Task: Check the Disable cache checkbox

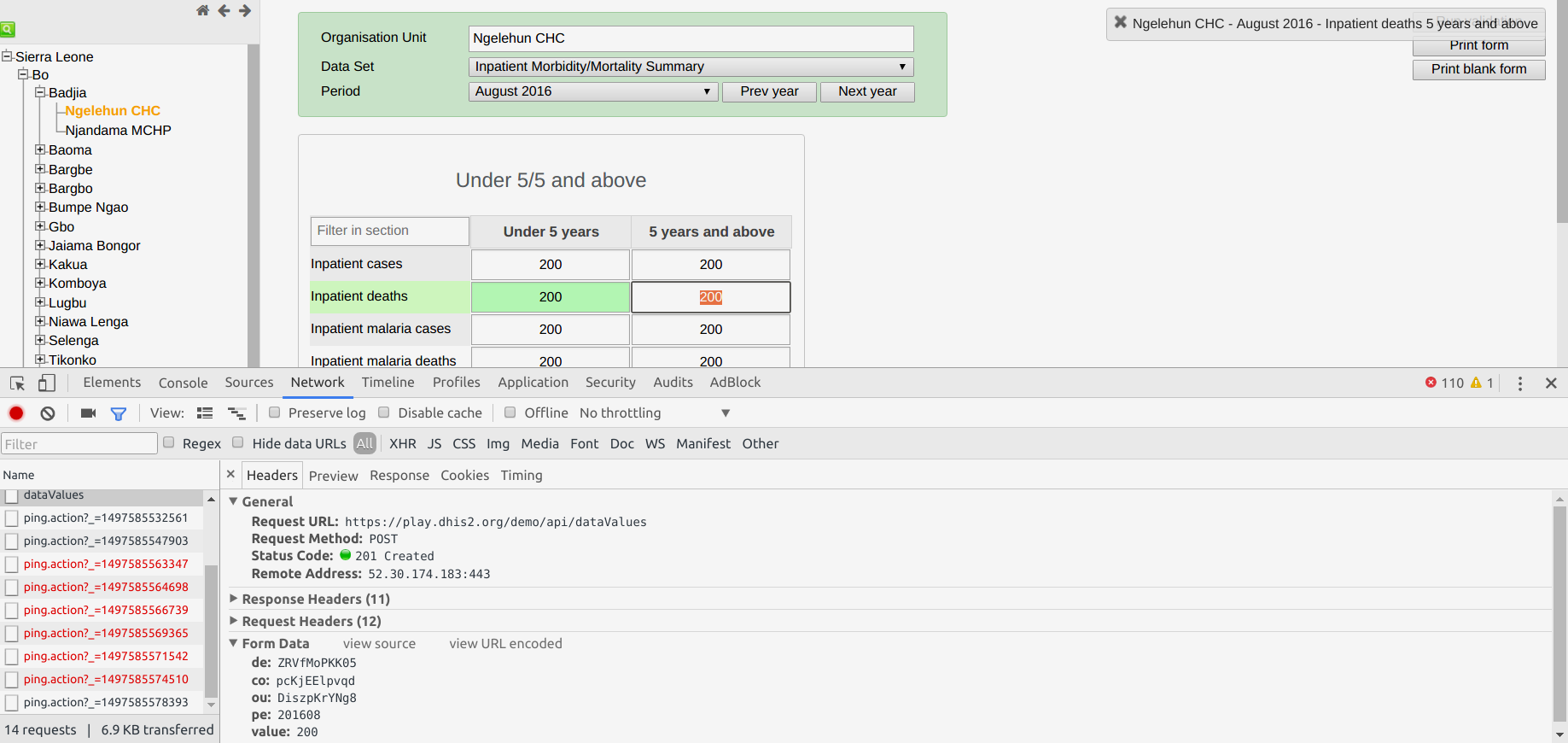Action: click(384, 412)
